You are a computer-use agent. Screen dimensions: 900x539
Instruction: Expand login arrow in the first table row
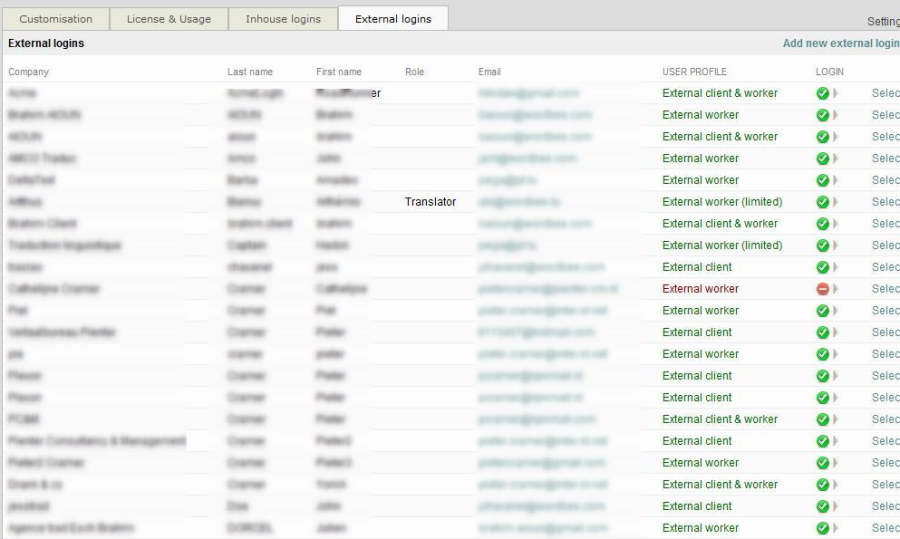[x=836, y=93]
